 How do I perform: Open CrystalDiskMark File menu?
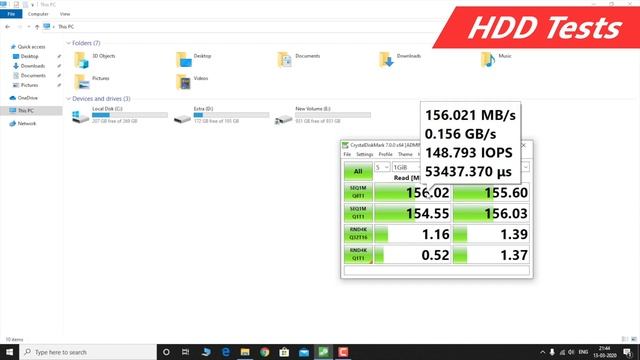[347, 154]
